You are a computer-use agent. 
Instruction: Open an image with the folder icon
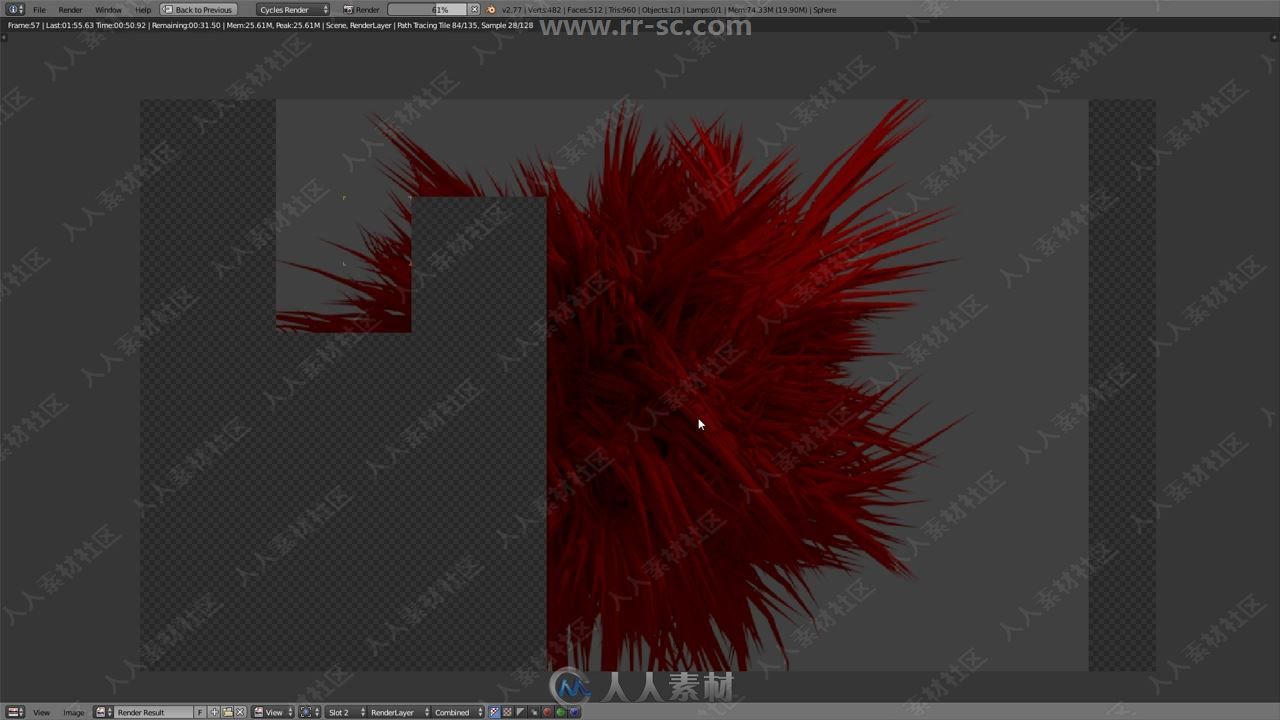click(227, 712)
